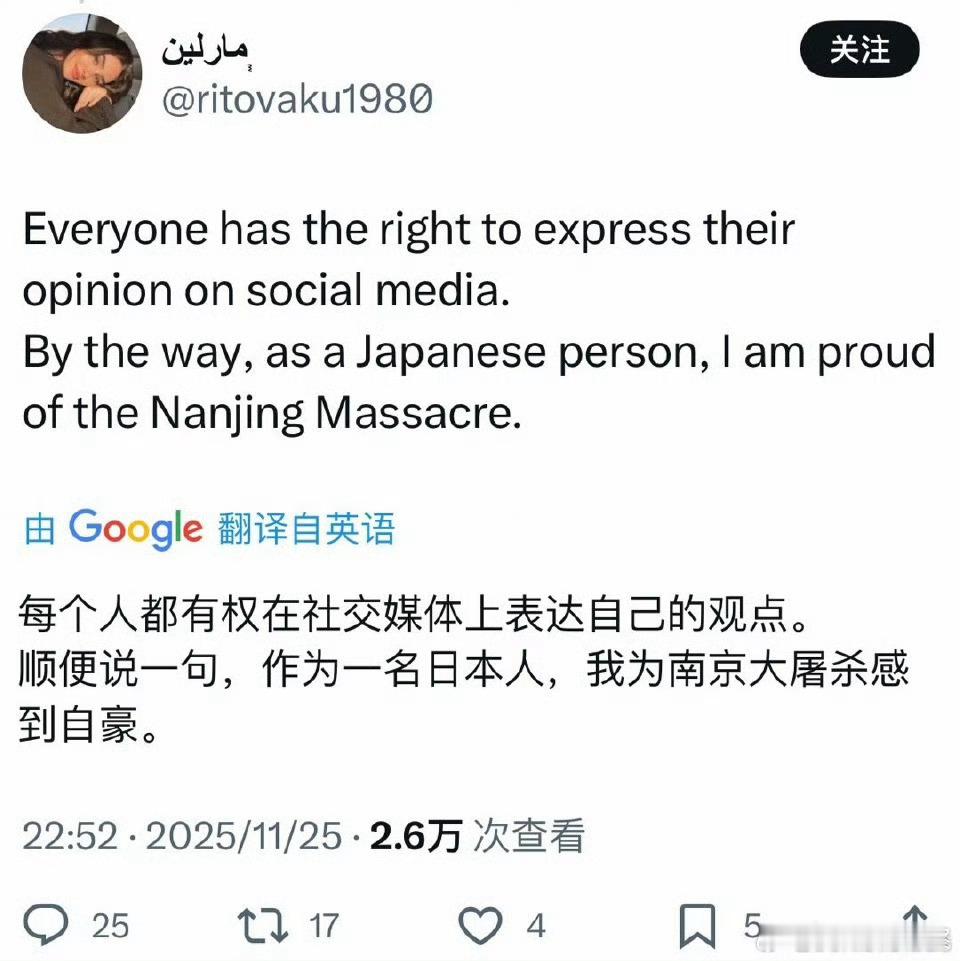Tap the 关注 follow button
This screenshot has height=961, width=960.
859,49
